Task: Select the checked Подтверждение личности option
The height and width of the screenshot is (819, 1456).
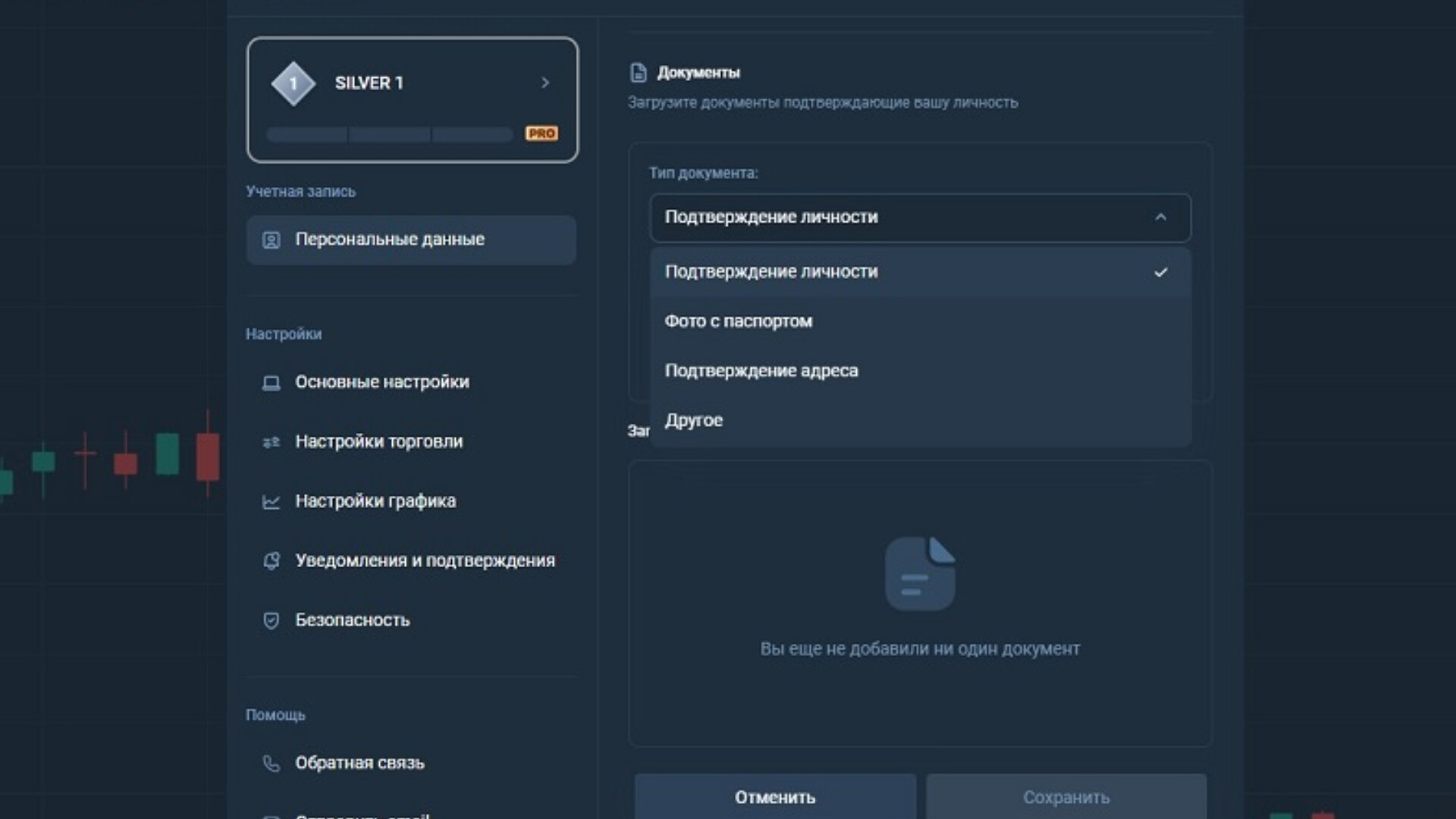Action: (920, 271)
